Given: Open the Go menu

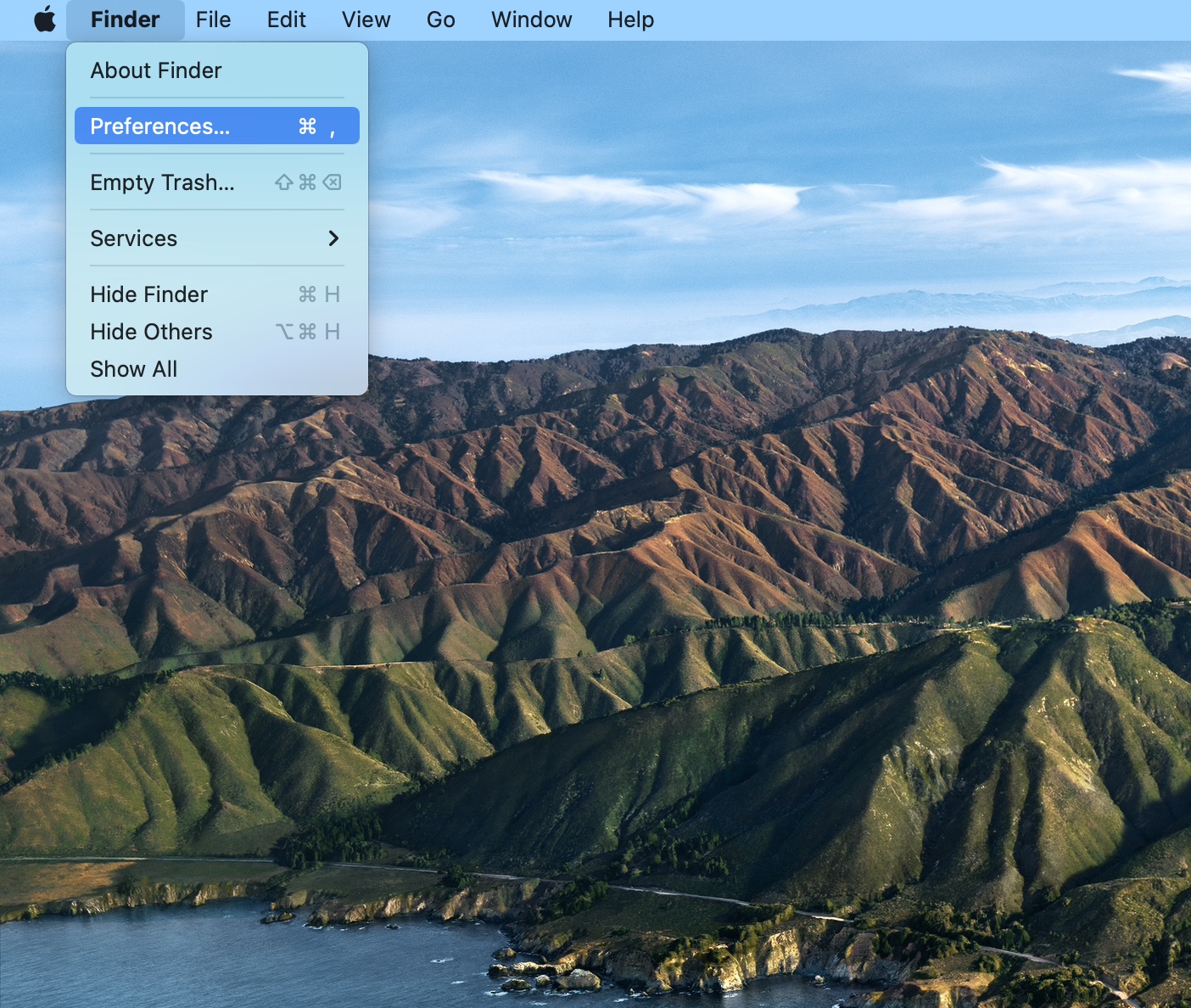Looking at the screenshot, I should (441, 20).
